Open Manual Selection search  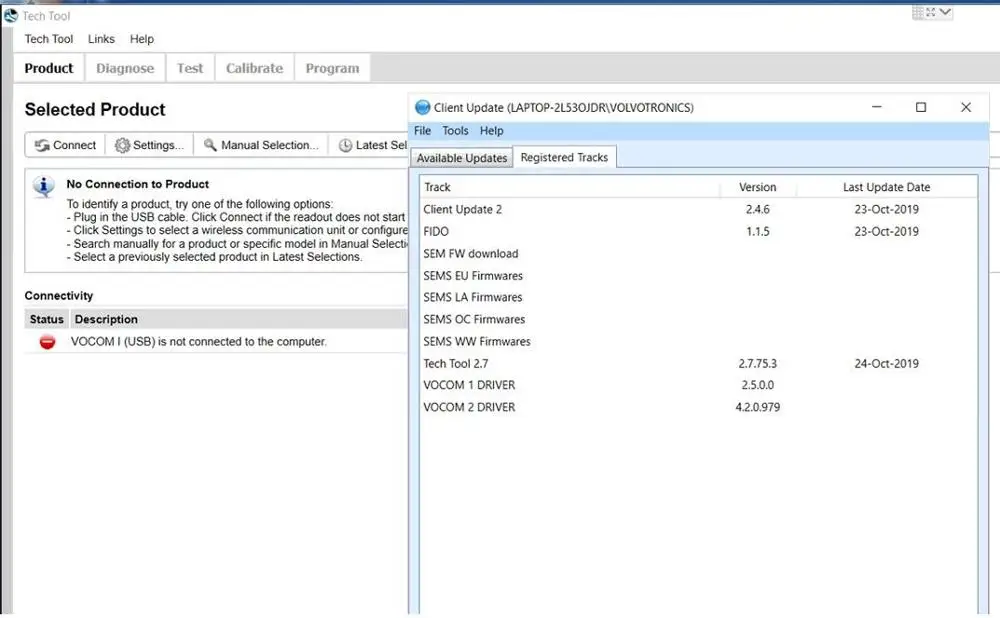[261, 145]
